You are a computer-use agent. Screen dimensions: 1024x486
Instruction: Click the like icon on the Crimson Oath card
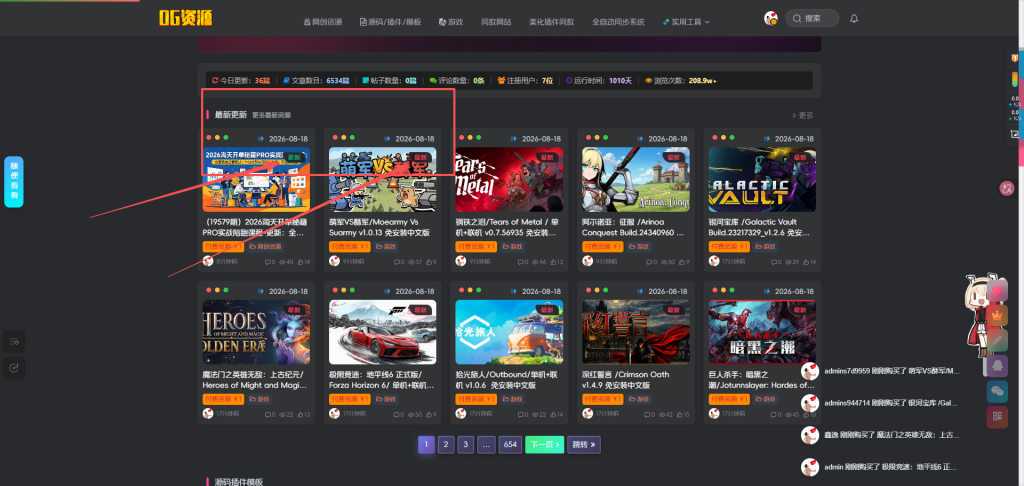(x=679, y=415)
